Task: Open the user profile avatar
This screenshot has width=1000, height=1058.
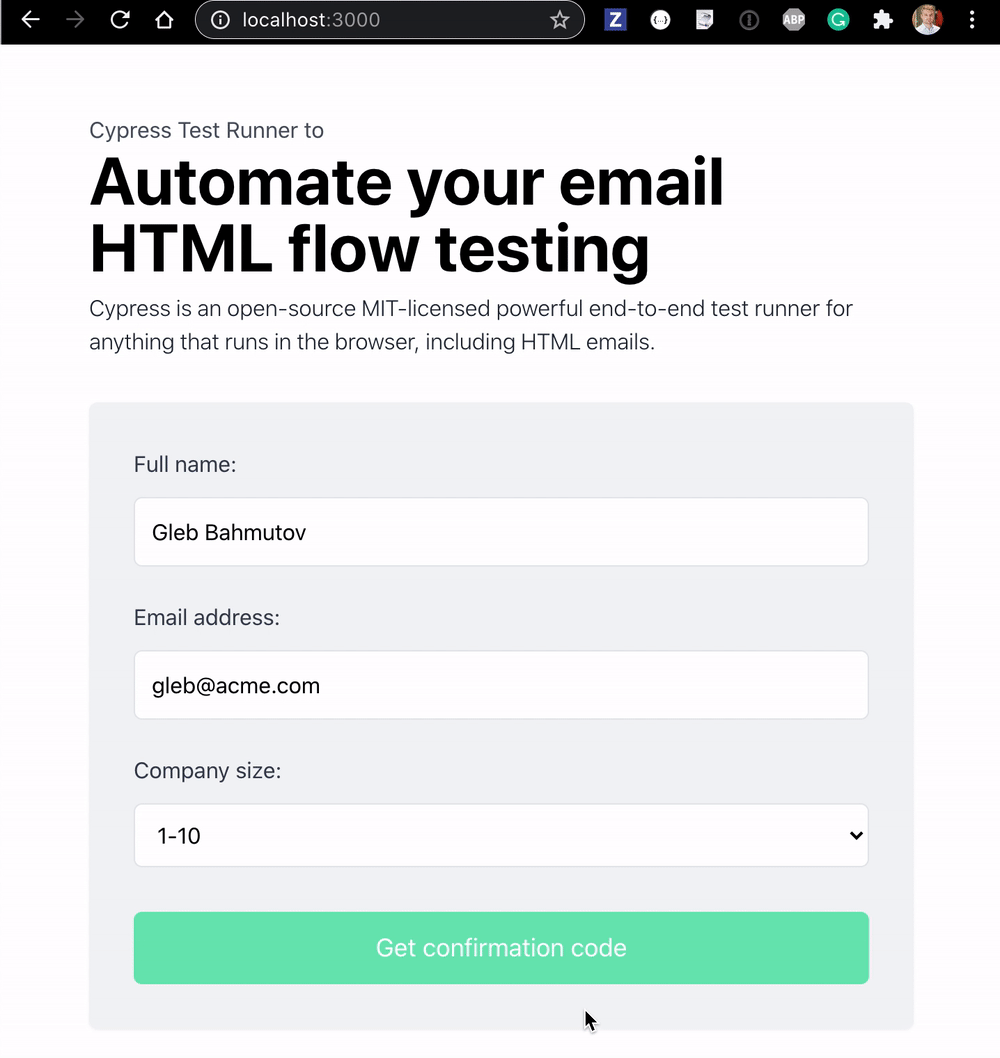Action: (927, 20)
